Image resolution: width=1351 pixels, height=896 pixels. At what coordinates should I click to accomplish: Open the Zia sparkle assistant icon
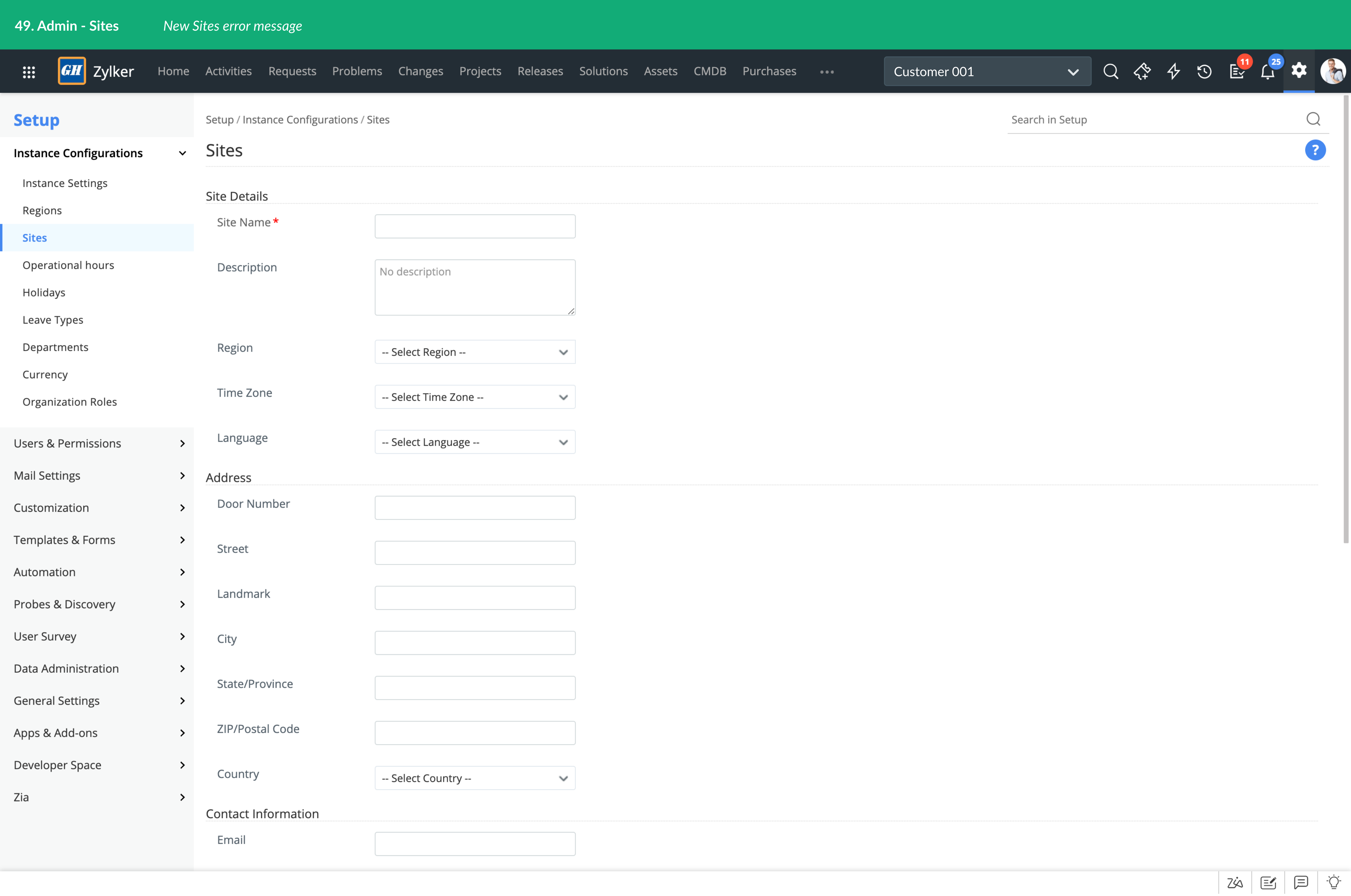(1142, 71)
